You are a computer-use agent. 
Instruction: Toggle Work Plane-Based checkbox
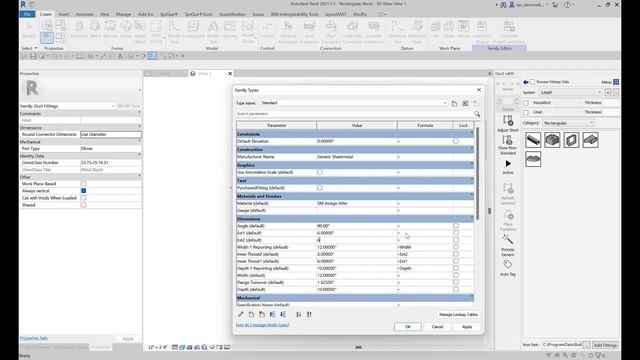tap(83, 184)
